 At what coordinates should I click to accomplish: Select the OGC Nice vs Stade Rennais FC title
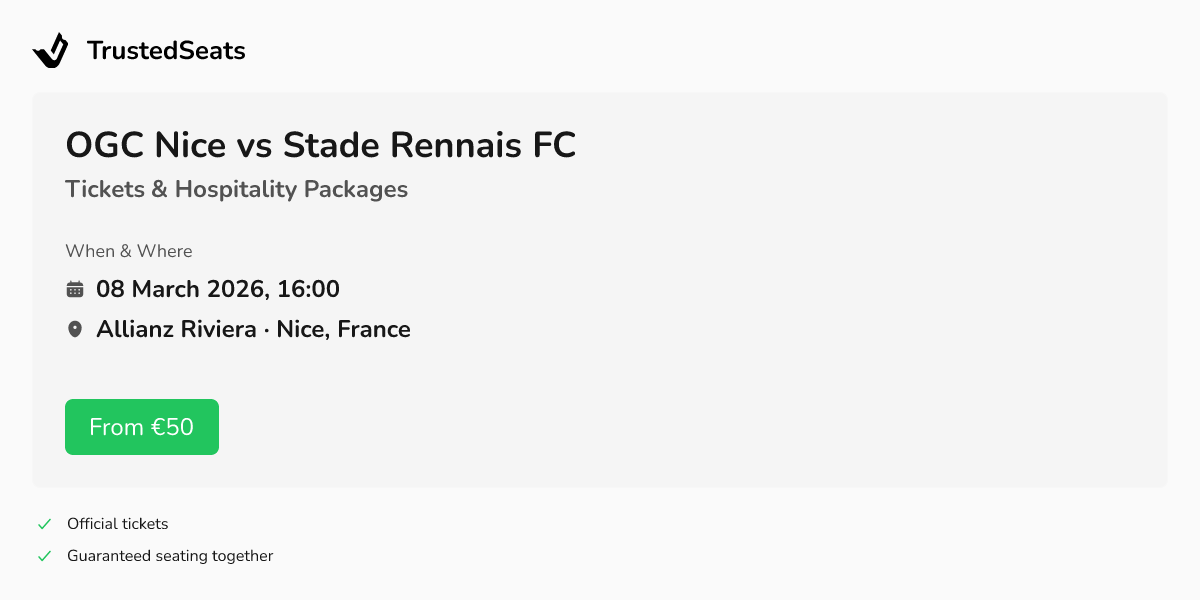pyautogui.click(x=321, y=145)
